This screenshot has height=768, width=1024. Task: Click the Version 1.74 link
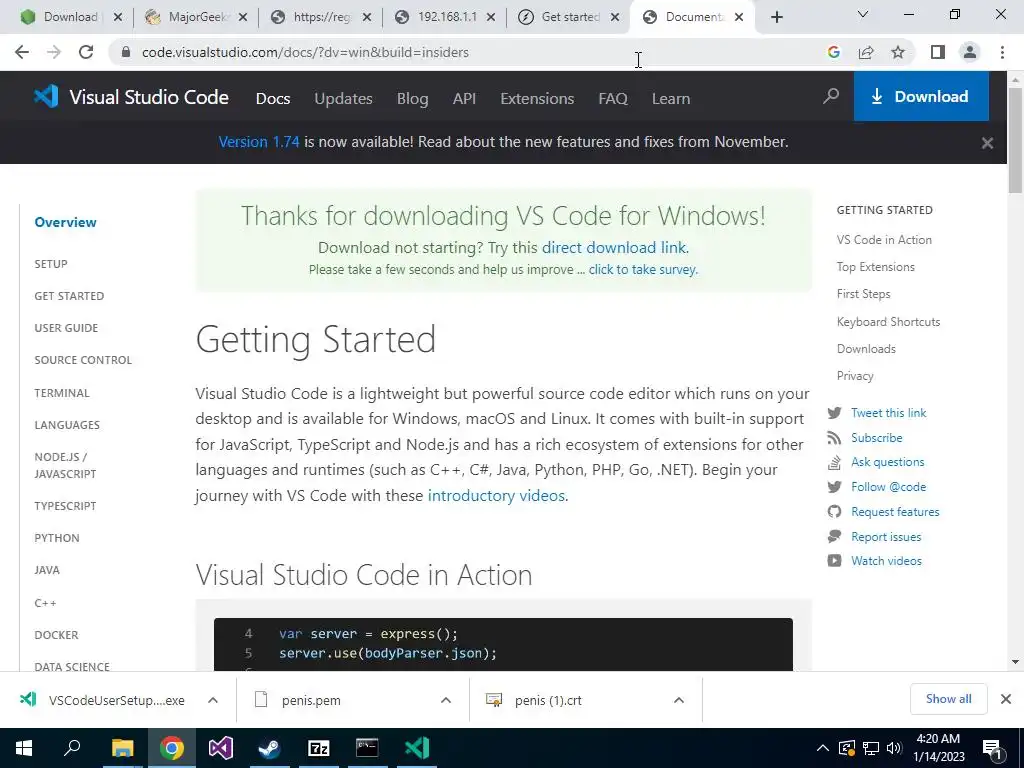click(259, 142)
